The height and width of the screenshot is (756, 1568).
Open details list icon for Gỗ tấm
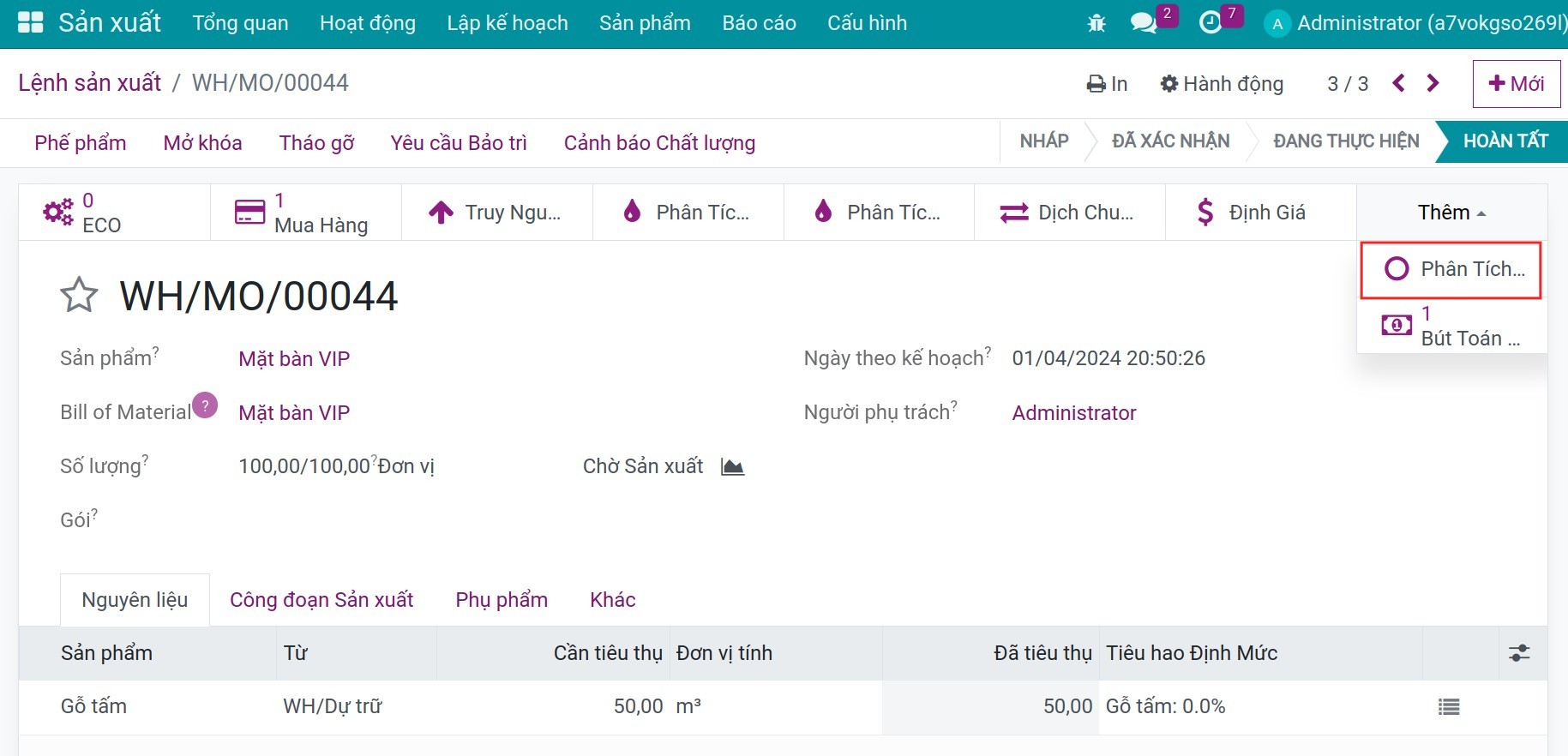coord(1449,707)
